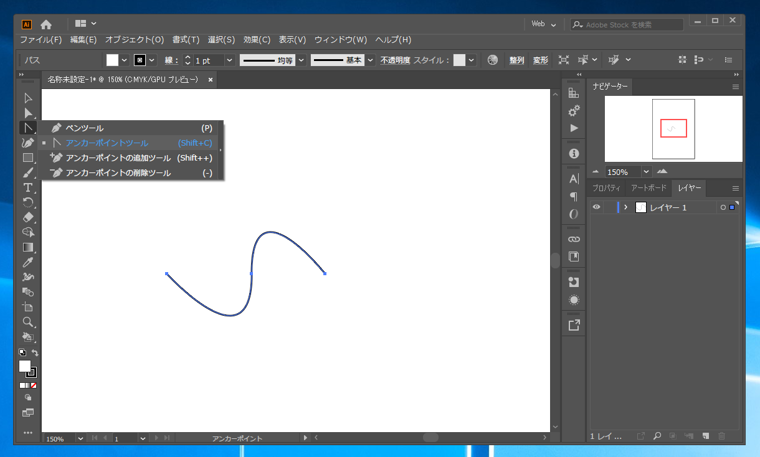Expand the レイヤー 1 layer contents
Screen dimensions: 760x457
click(626, 207)
